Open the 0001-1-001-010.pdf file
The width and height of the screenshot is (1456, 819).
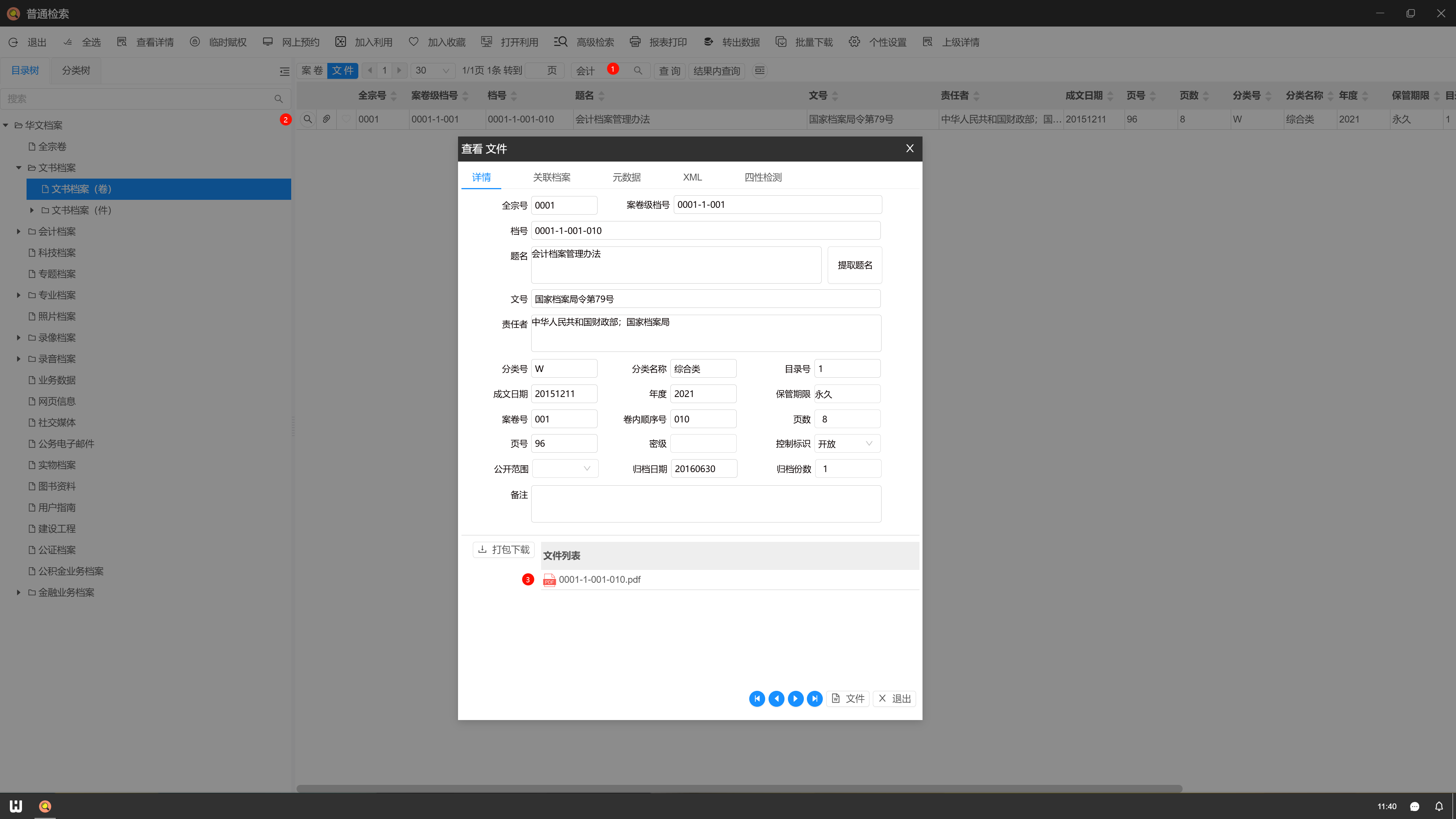click(599, 579)
